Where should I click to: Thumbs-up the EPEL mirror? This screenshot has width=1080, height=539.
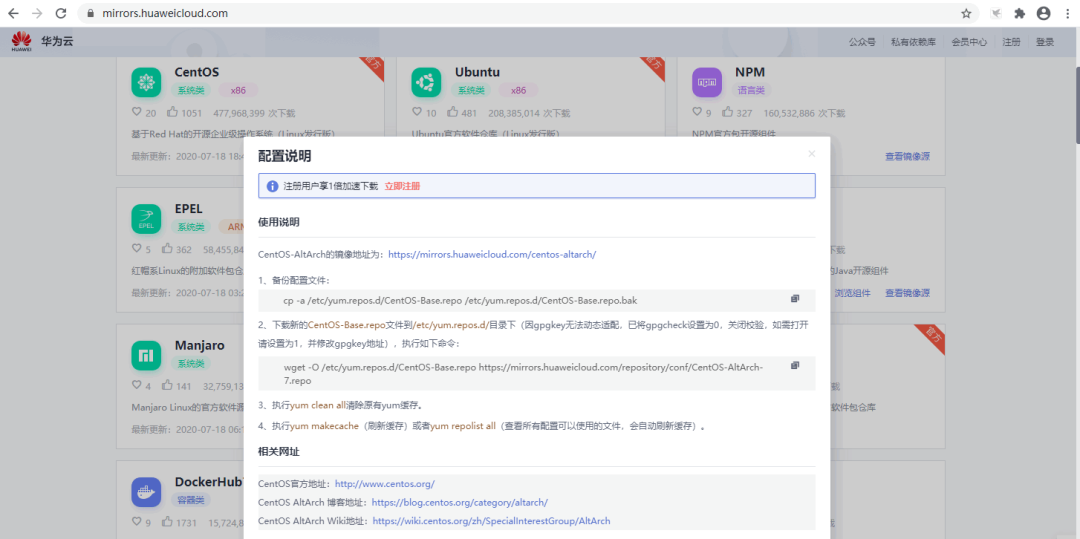(x=167, y=249)
